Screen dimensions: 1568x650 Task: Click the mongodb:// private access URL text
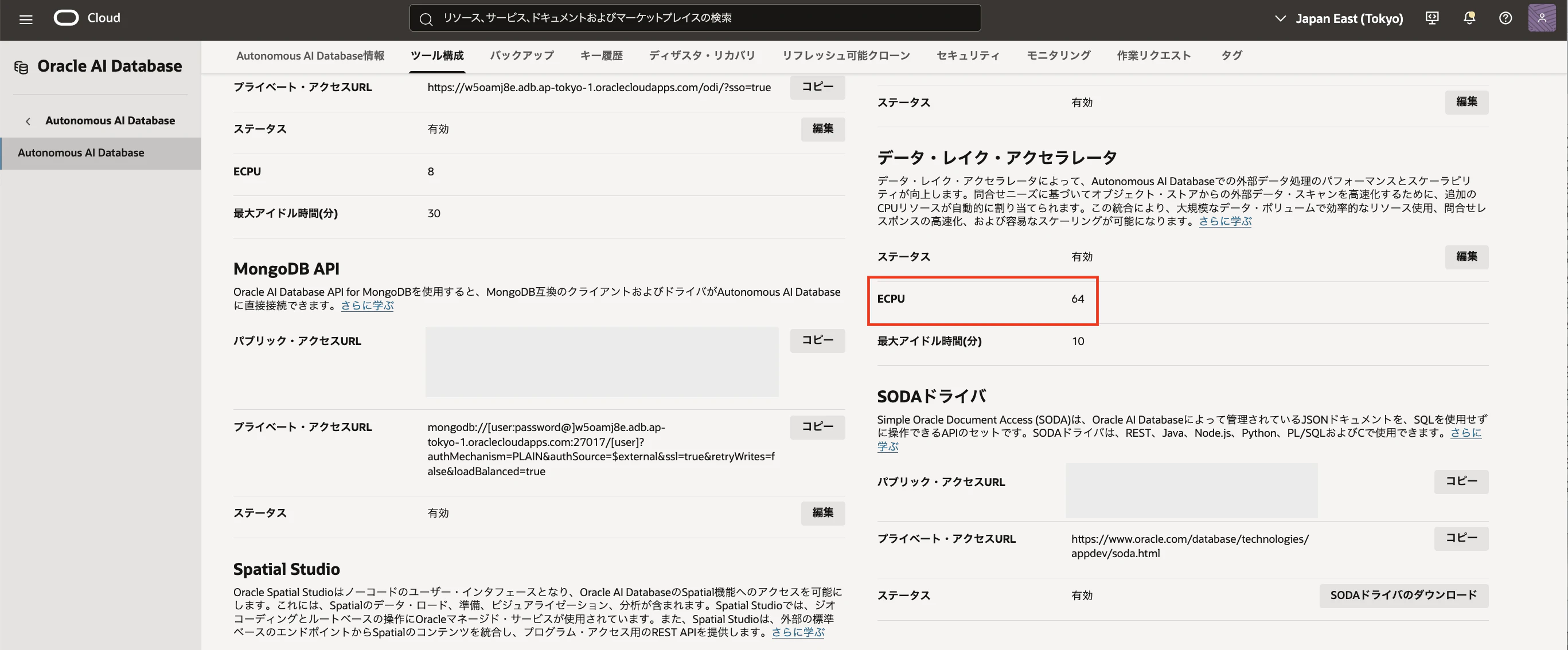[x=601, y=449]
